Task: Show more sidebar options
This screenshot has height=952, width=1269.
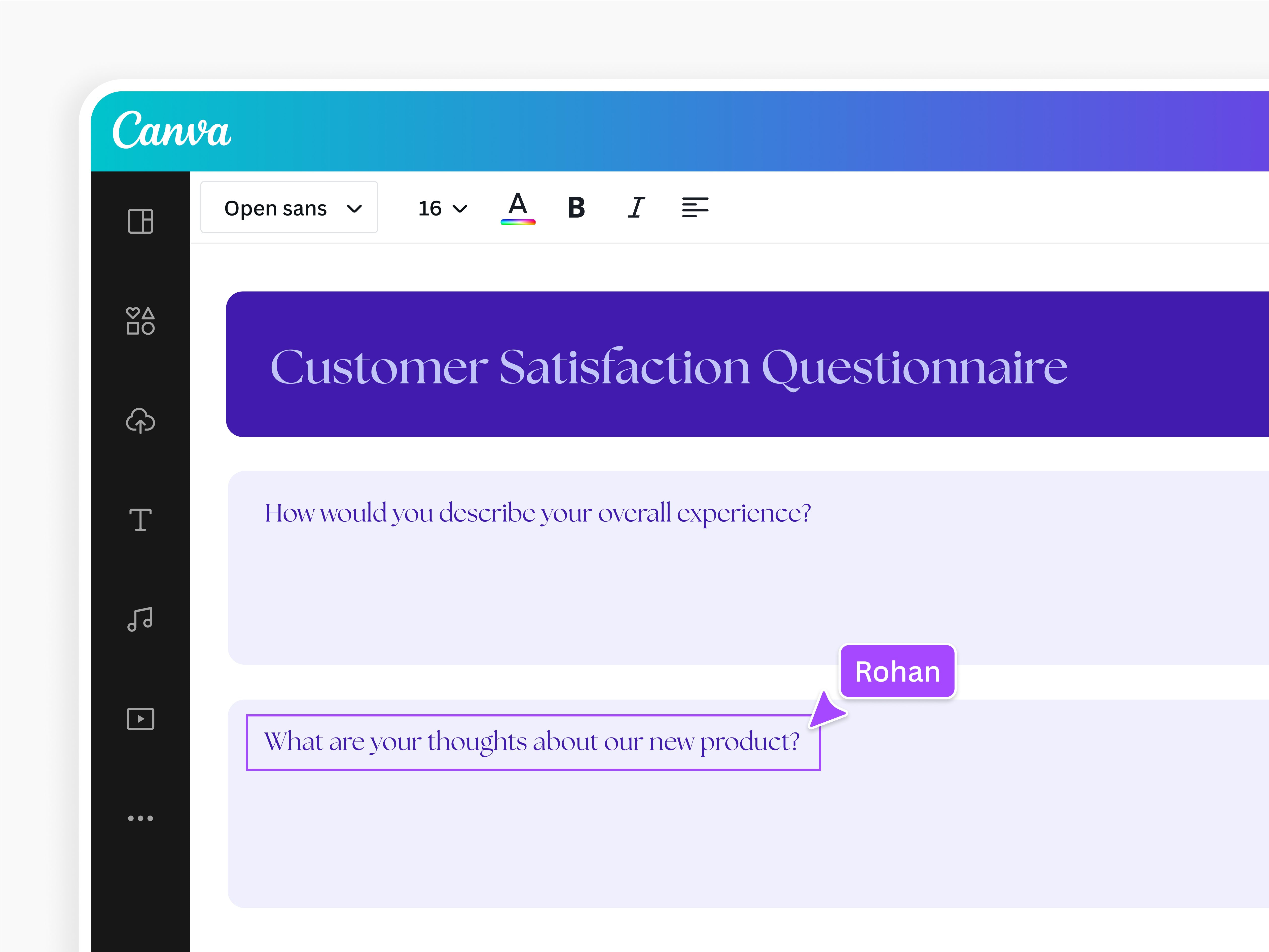Action: pyautogui.click(x=140, y=819)
